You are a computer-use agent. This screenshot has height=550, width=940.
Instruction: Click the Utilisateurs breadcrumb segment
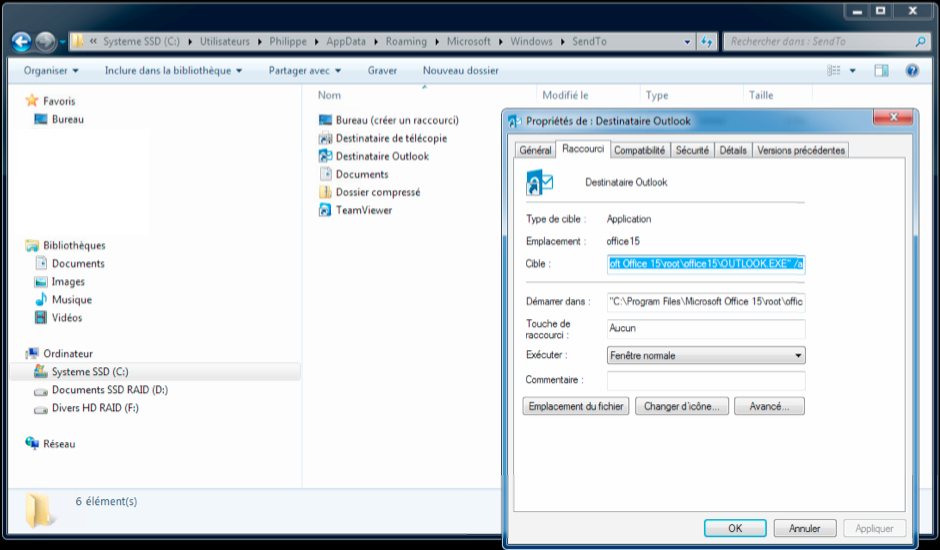click(x=224, y=41)
